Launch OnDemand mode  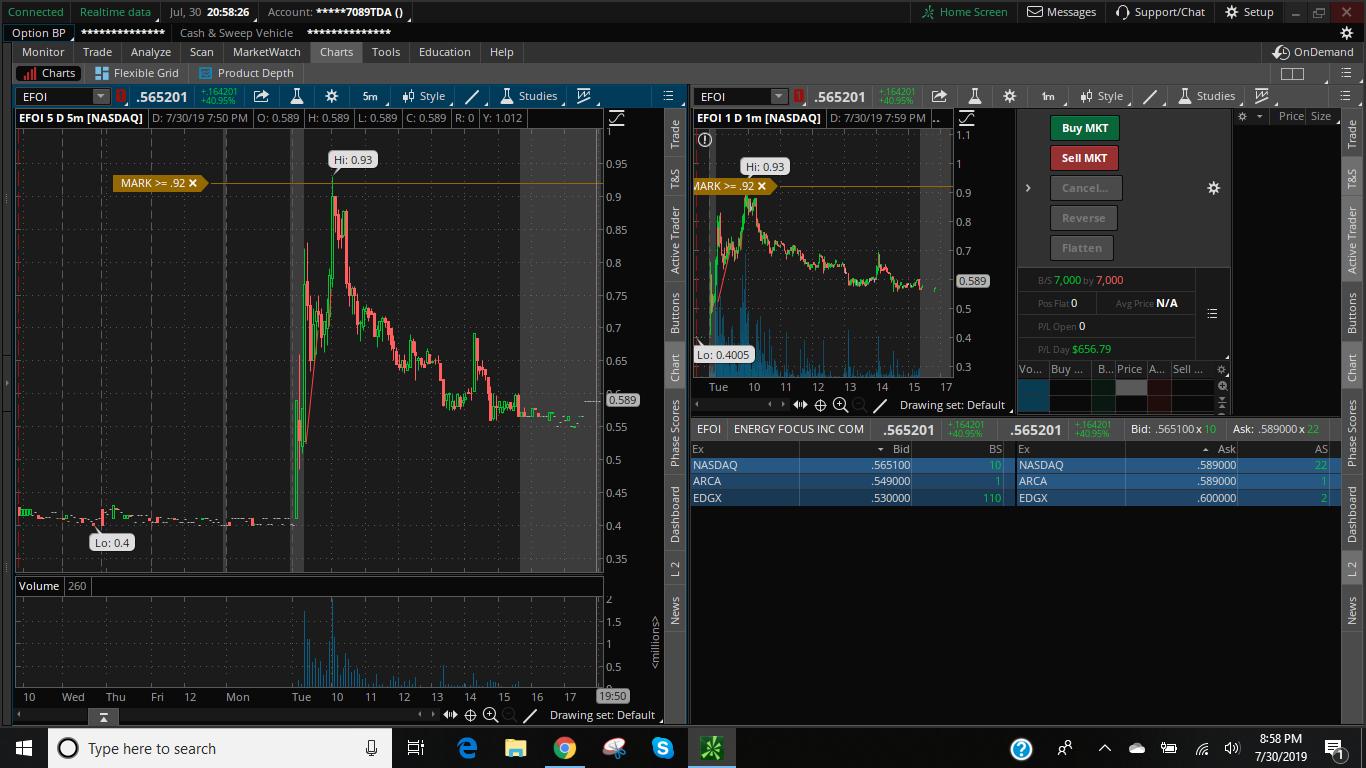point(1313,52)
